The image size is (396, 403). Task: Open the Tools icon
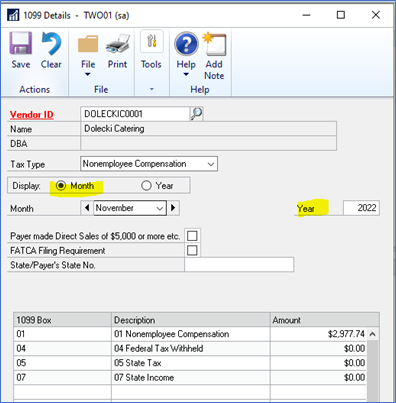(152, 41)
